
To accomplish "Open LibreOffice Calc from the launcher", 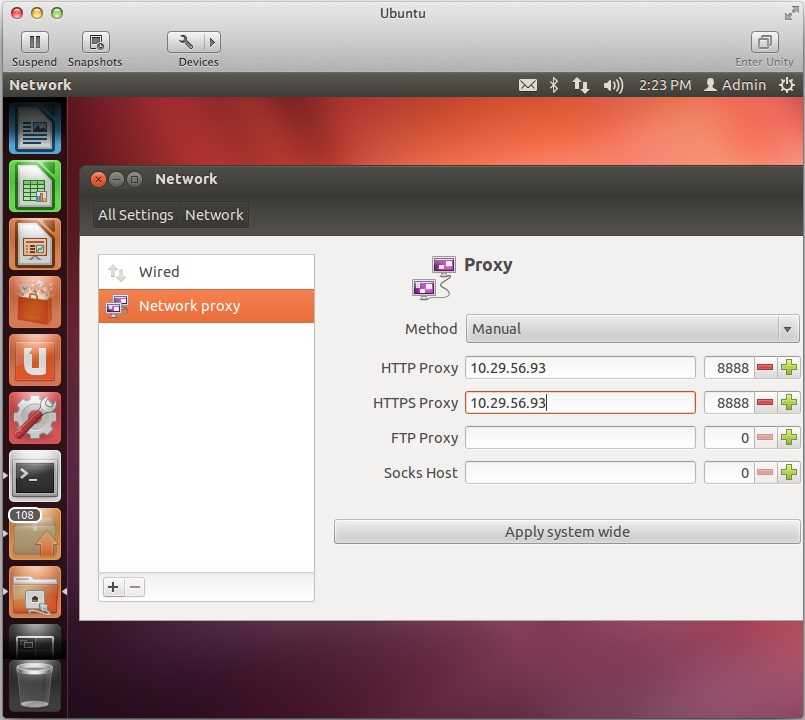I will [x=35, y=186].
